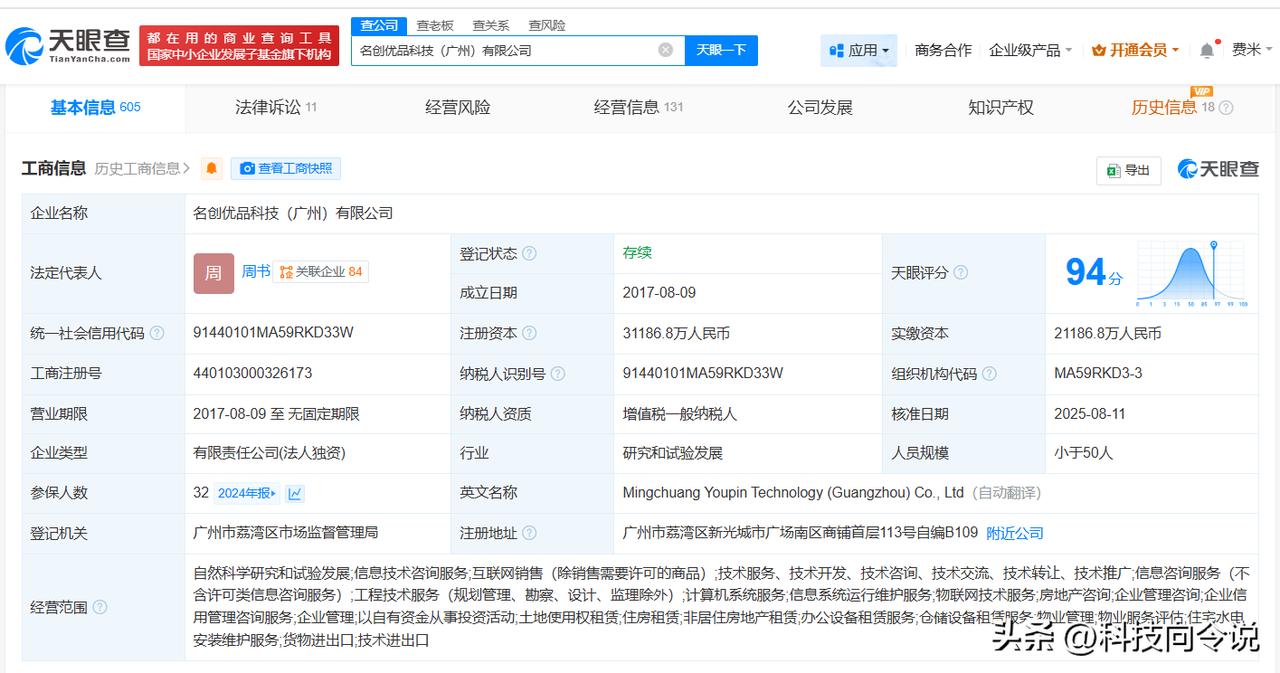Click help icon next to 天眼评分
Image resolution: width=1280 pixels, height=673 pixels.
961,273
